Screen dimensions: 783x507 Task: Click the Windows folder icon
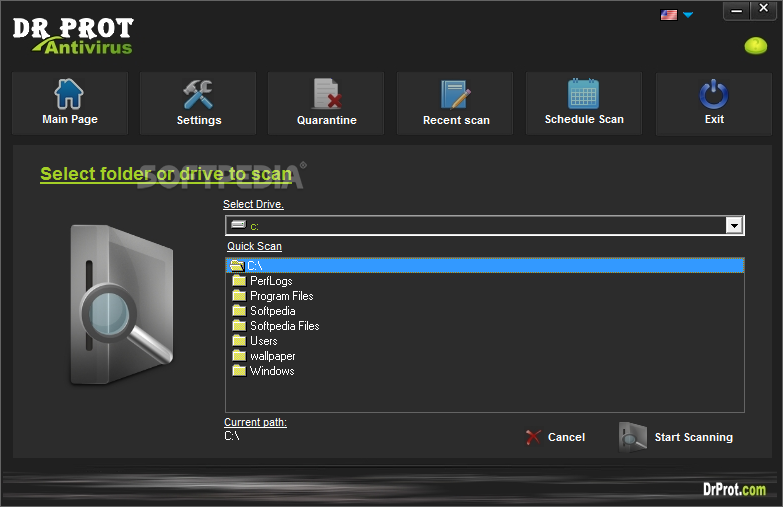coord(239,370)
